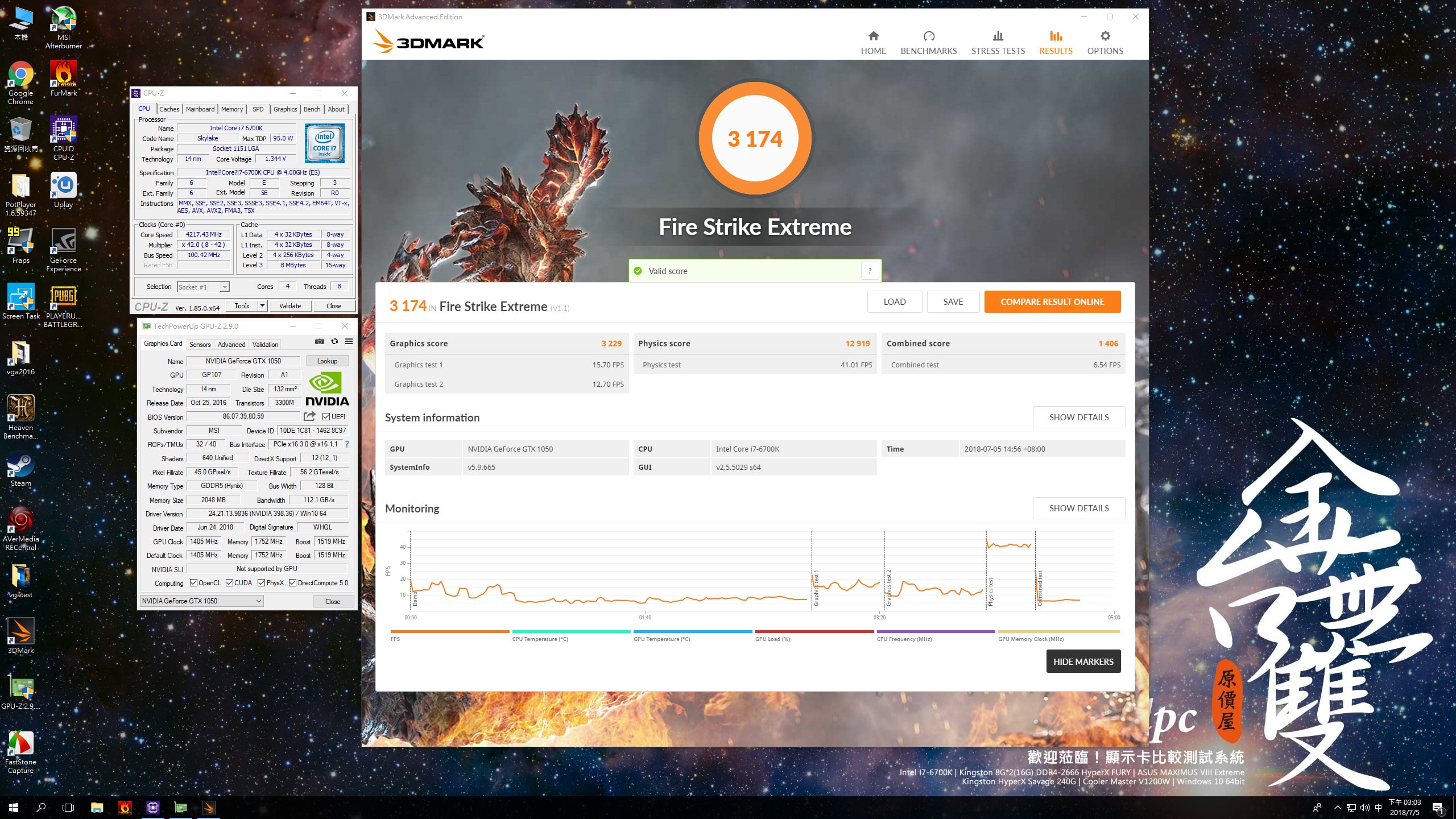Screen dimensions: 1456x819
Task: Open Steam desktop icon
Action: click(x=20, y=469)
